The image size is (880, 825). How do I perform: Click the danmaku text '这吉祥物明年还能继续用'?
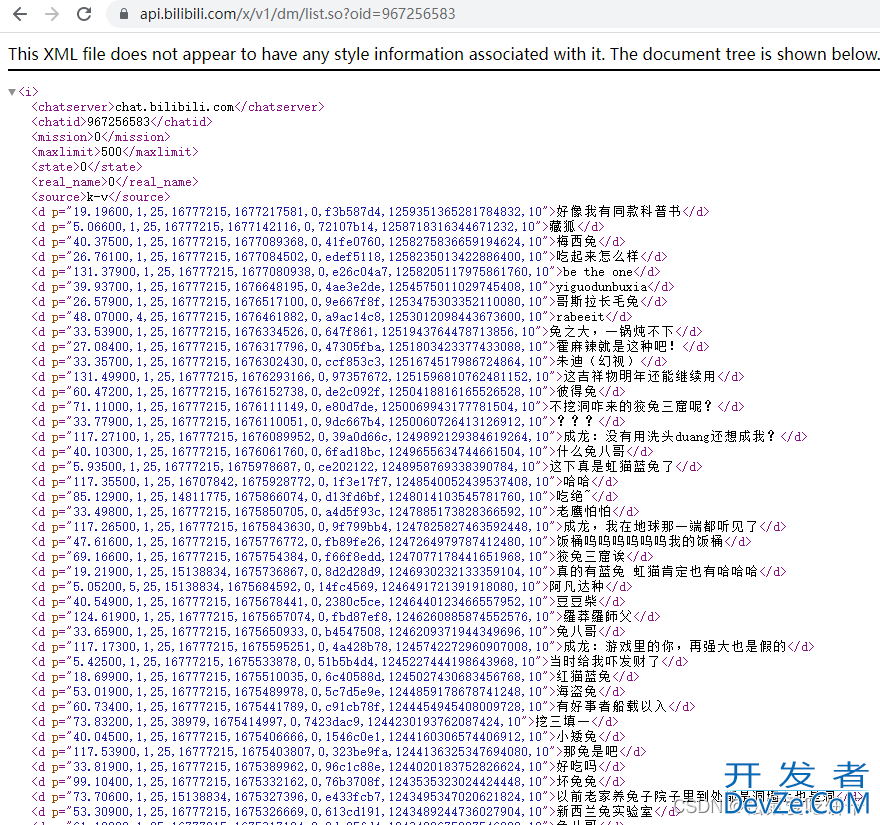[639, 377]
